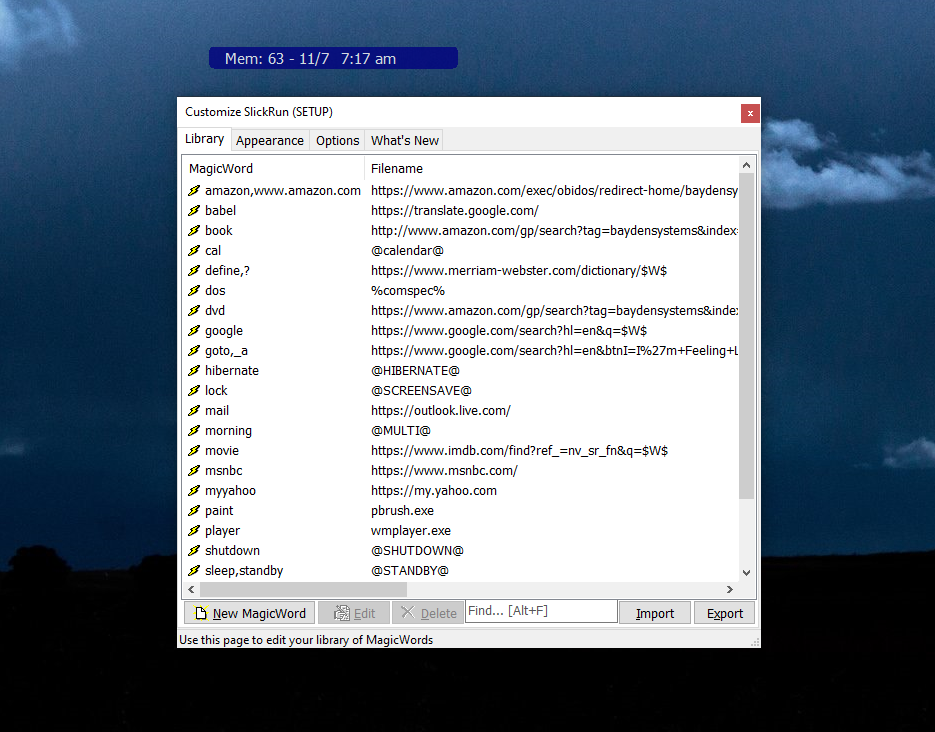This screenshot has width=935, height=732.
Task: Click the lightning icon for movie
Action: 194,450
